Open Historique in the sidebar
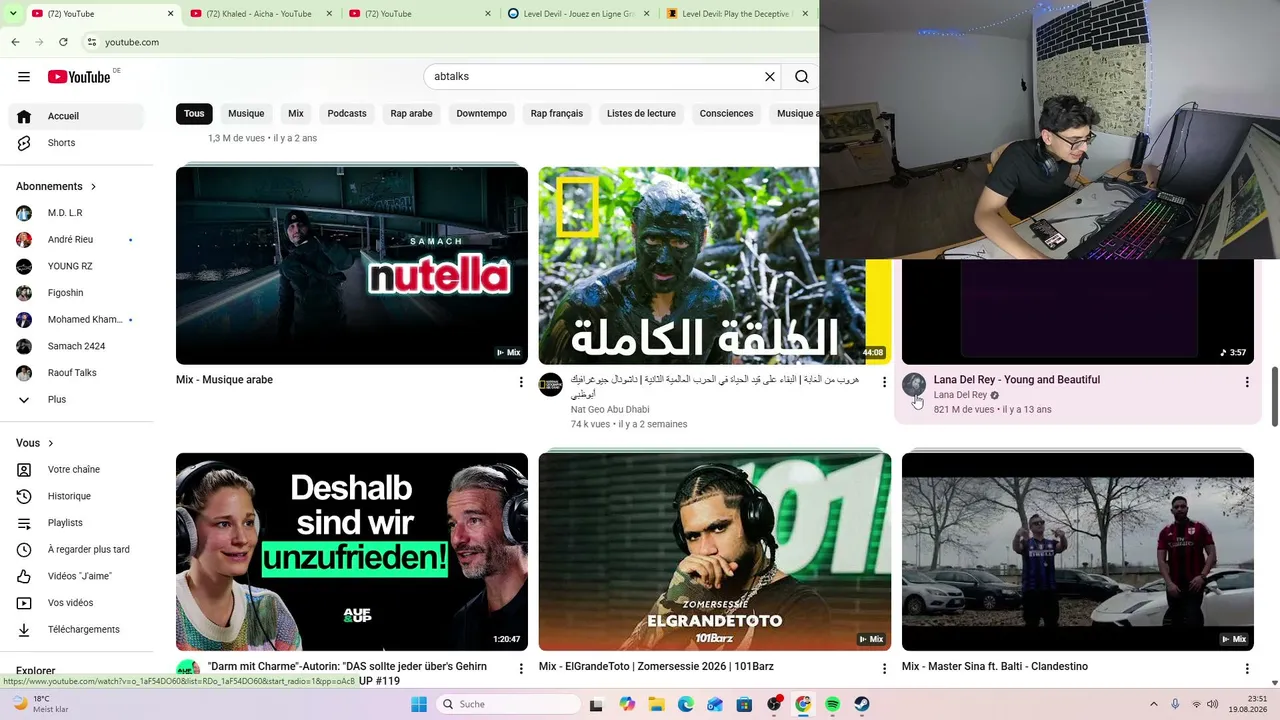 click(x=76, y=496)
